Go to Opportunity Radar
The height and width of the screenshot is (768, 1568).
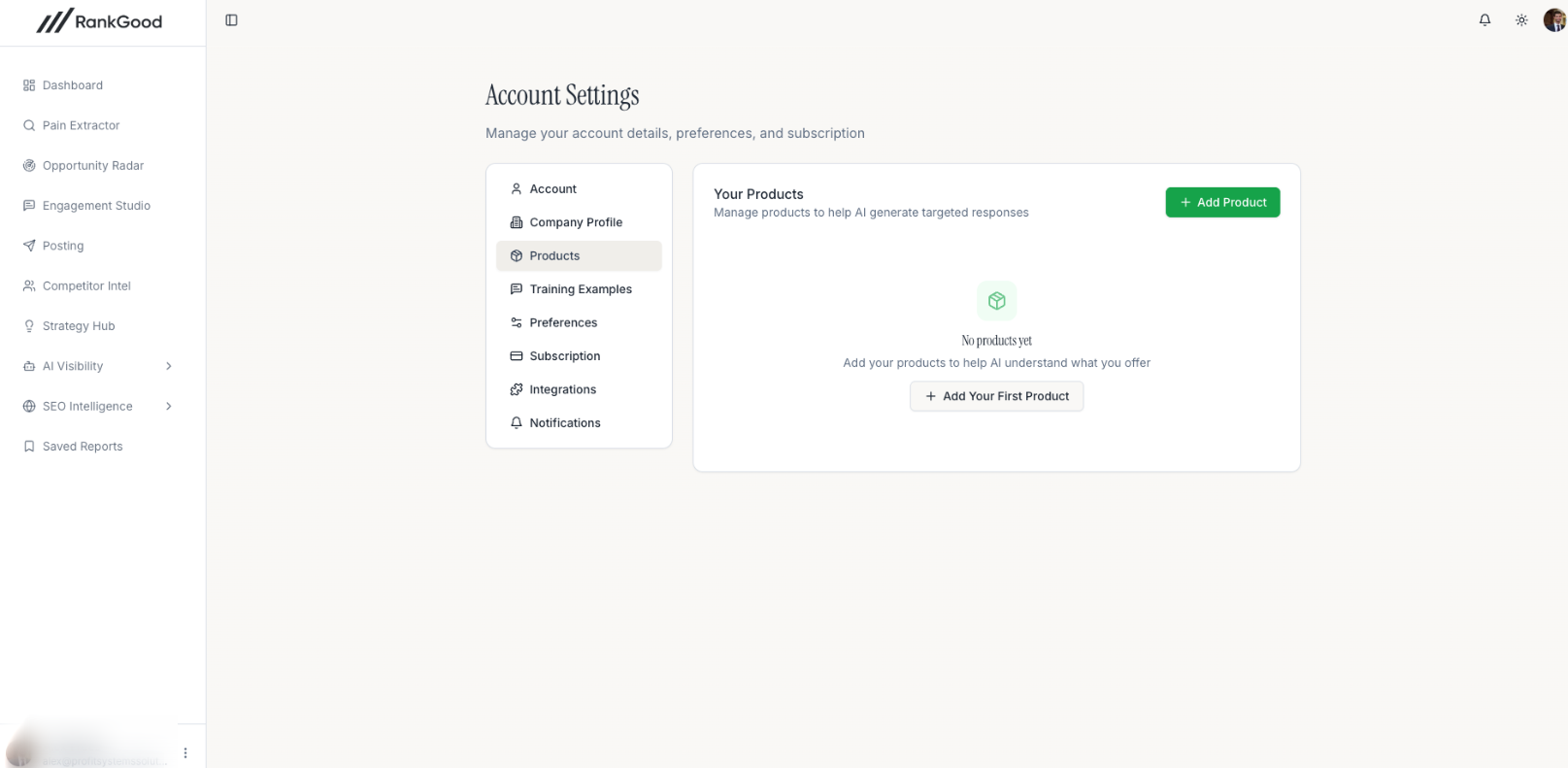point(92,166)
